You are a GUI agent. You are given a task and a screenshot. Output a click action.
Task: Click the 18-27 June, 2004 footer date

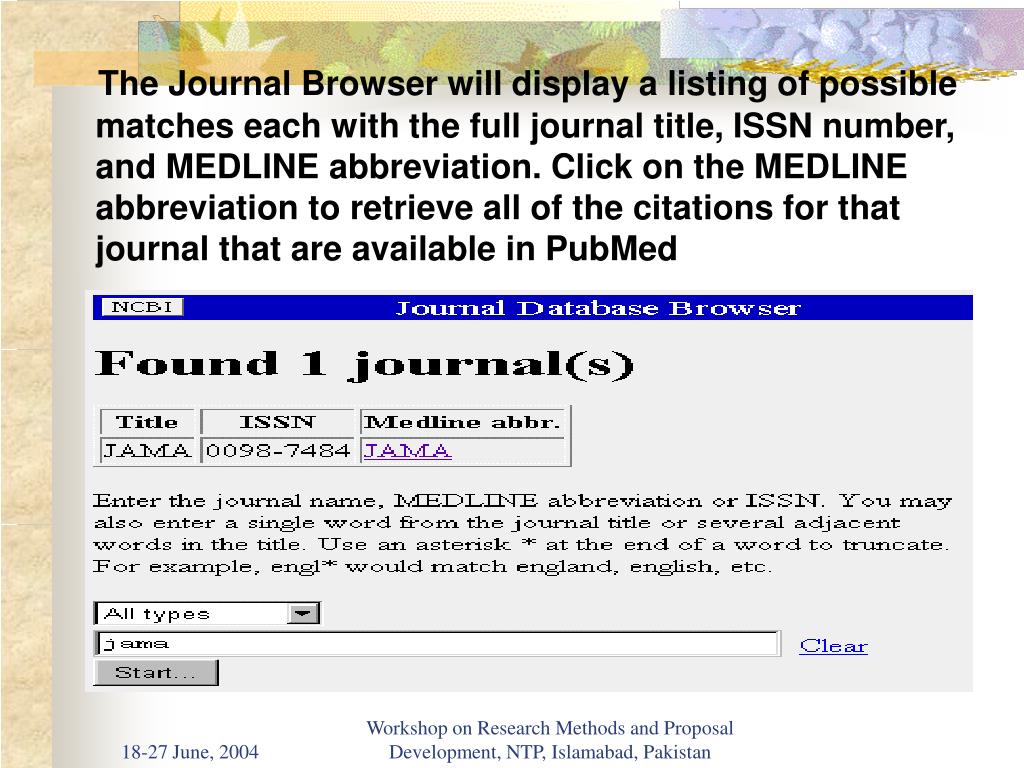pyautogui.click(x=190, y=752)
